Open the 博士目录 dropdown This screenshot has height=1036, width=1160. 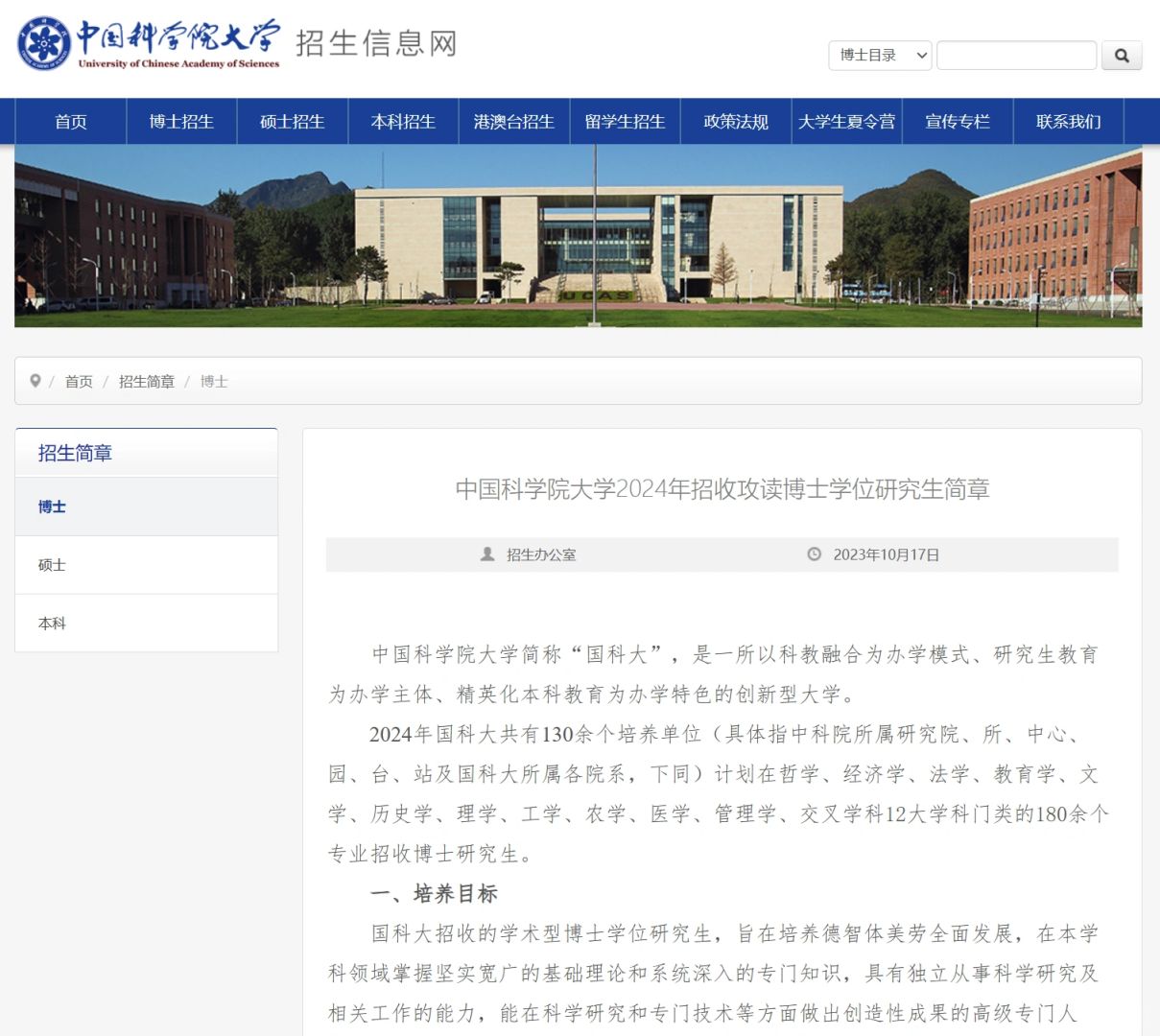pos(880,56)
